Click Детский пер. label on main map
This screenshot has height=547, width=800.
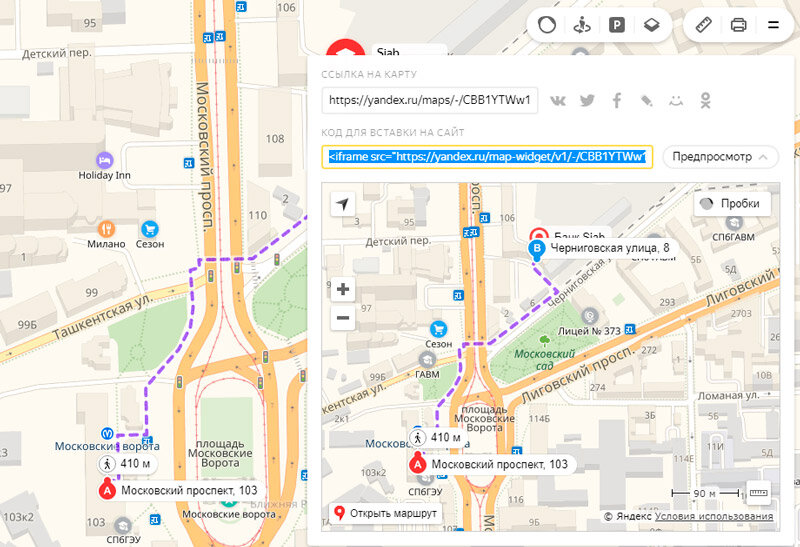[x=57, y=53]
